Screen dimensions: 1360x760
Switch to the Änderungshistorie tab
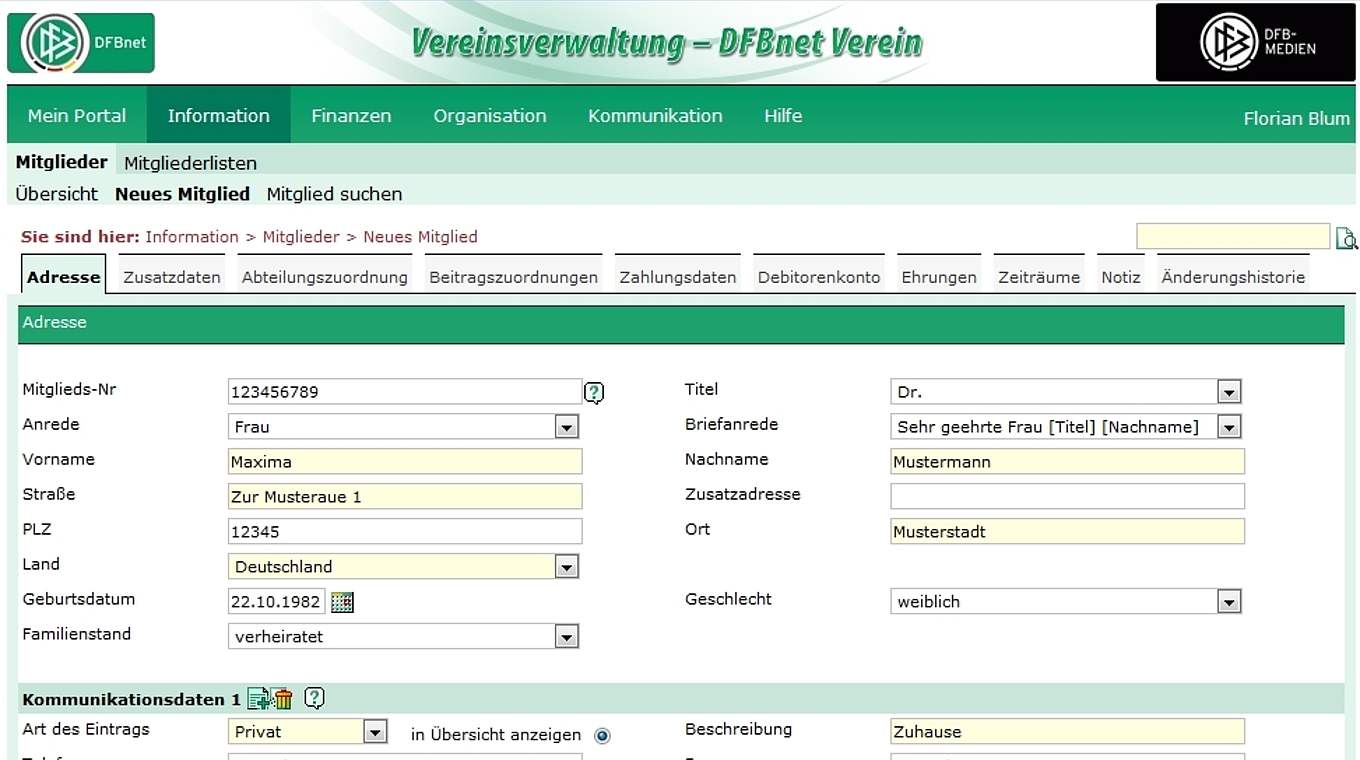pos(1233,278)
